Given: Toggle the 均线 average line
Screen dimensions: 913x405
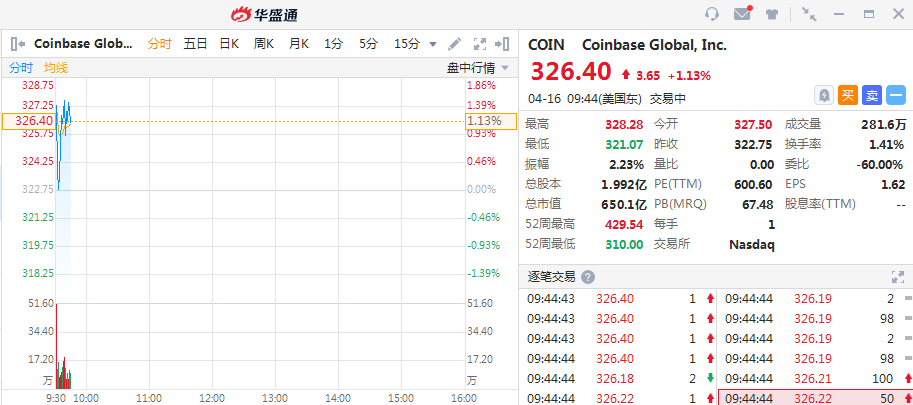Looking at the screenshot, I should [x=56, y=68].
